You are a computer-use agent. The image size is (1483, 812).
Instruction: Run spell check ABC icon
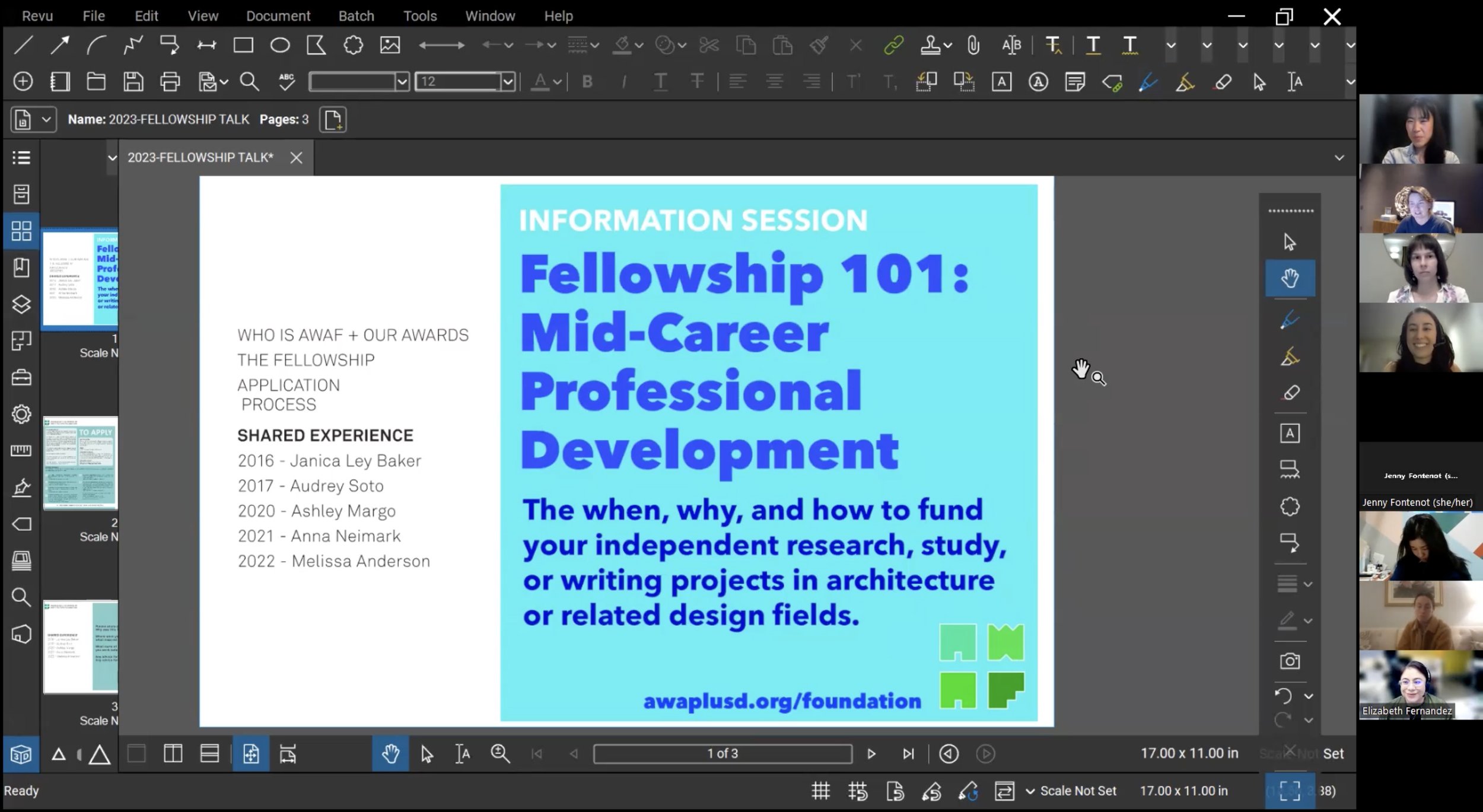287,81
